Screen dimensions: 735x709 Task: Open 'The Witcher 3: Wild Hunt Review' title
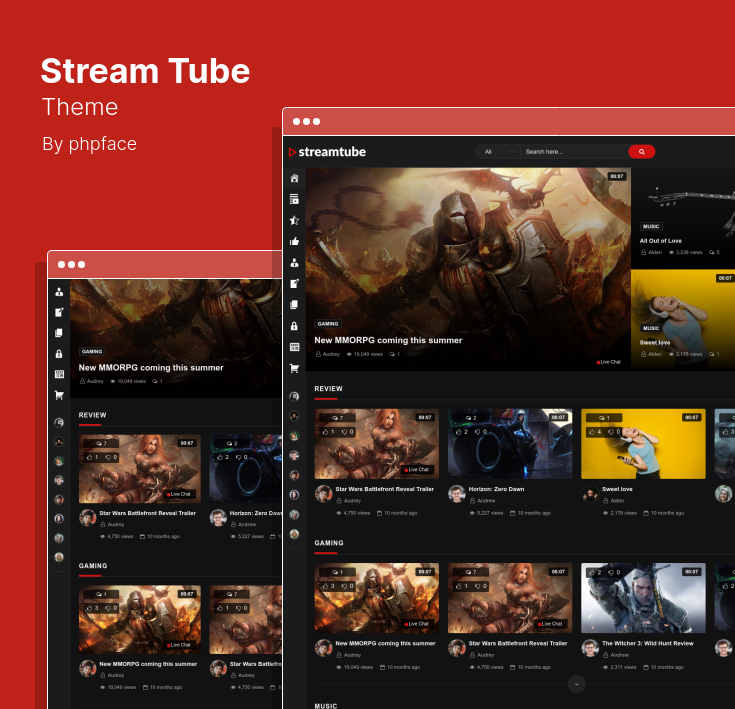point(648,643)
